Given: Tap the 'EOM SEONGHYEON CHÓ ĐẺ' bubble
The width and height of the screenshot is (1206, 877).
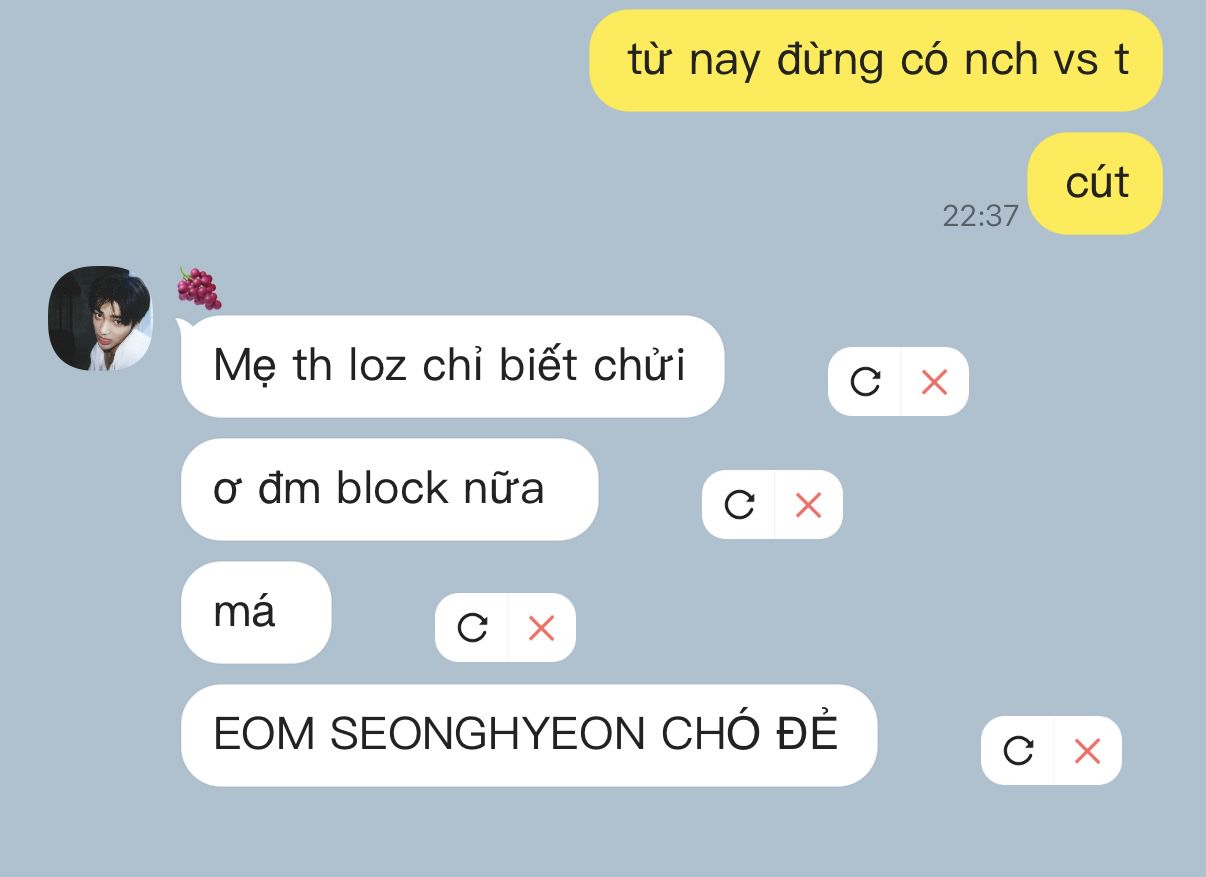Looking at the screenshot, I should [x=529, y=735].
